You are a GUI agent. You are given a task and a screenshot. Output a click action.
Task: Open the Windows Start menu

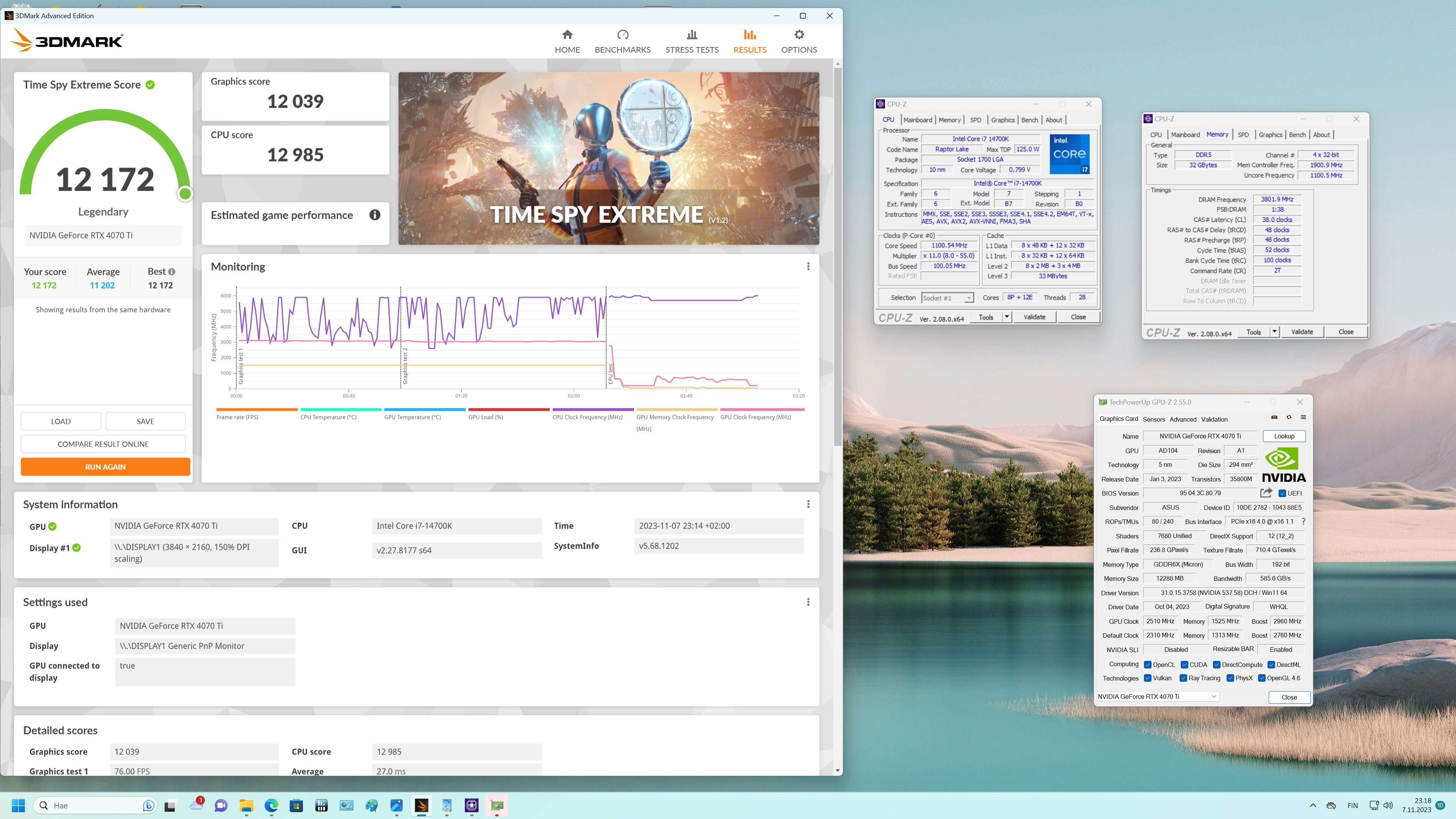(18, 805)
